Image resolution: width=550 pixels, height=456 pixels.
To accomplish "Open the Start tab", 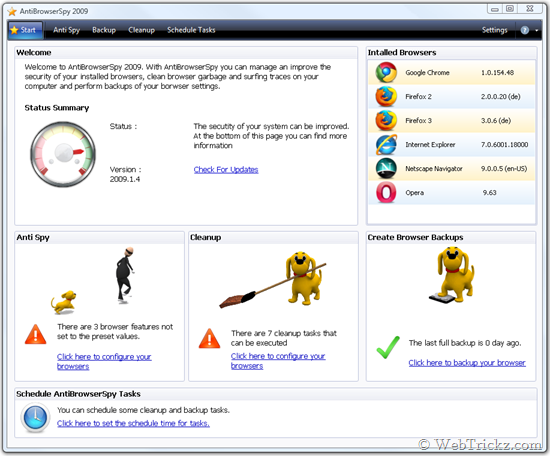I will 25,30.
